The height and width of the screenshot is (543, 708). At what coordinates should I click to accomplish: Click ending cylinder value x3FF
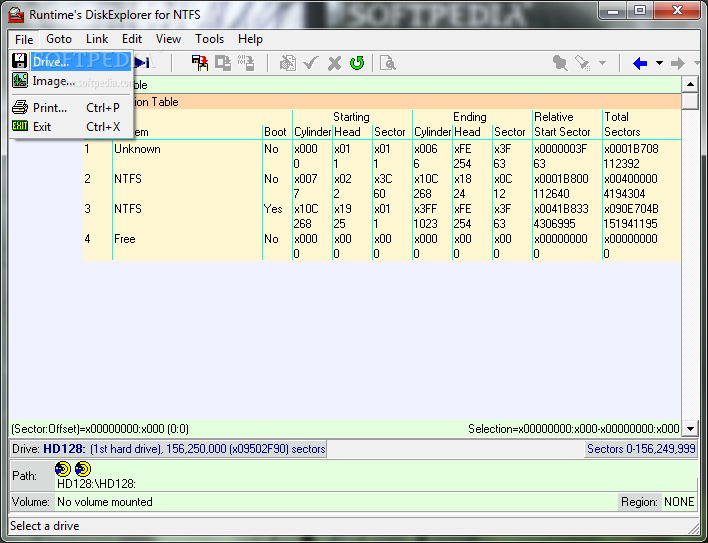[x=426, y=209]
